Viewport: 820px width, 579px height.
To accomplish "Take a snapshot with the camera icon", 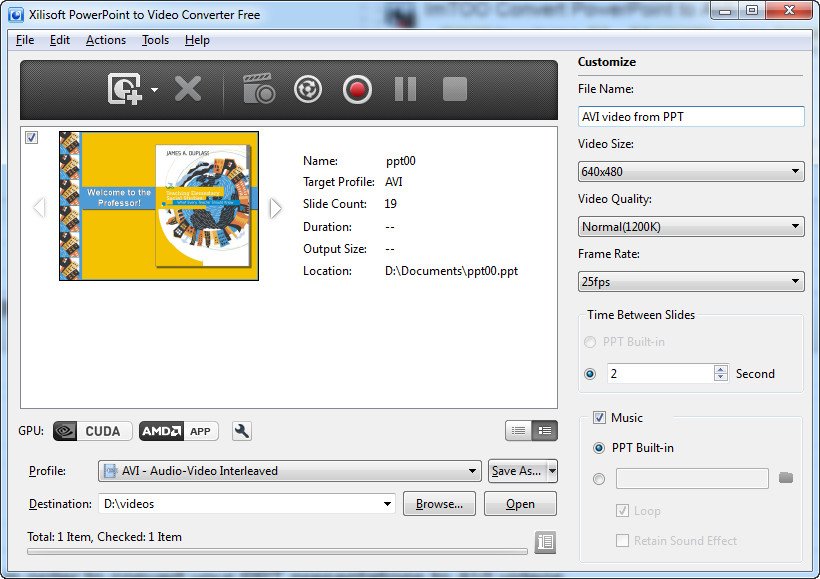I will (x=258, y=89).
